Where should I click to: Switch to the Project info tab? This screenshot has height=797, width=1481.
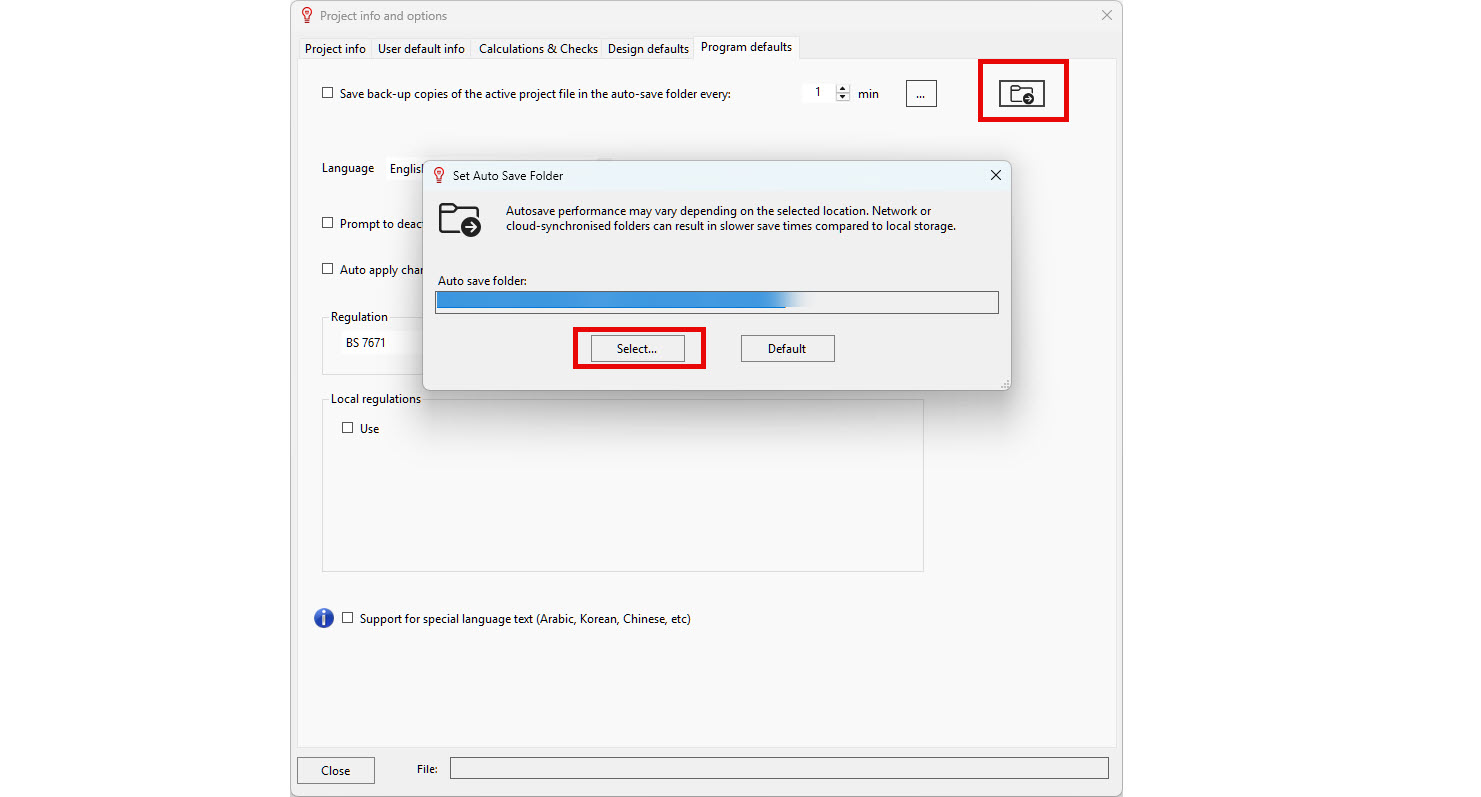tap(335, 49)
